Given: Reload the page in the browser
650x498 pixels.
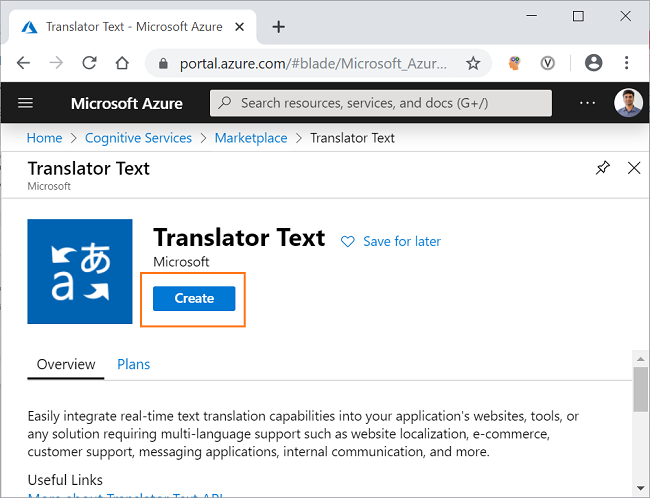Looking at the screenshot, I should (x=89, y=63).
